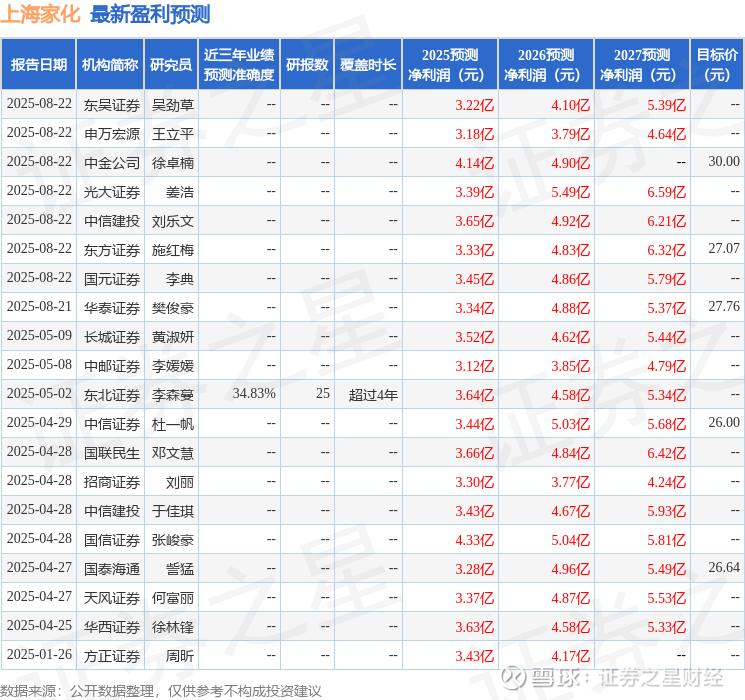Click analyst name 樊俊豪
The image size is (745, 700).
(x=172, y=308)
